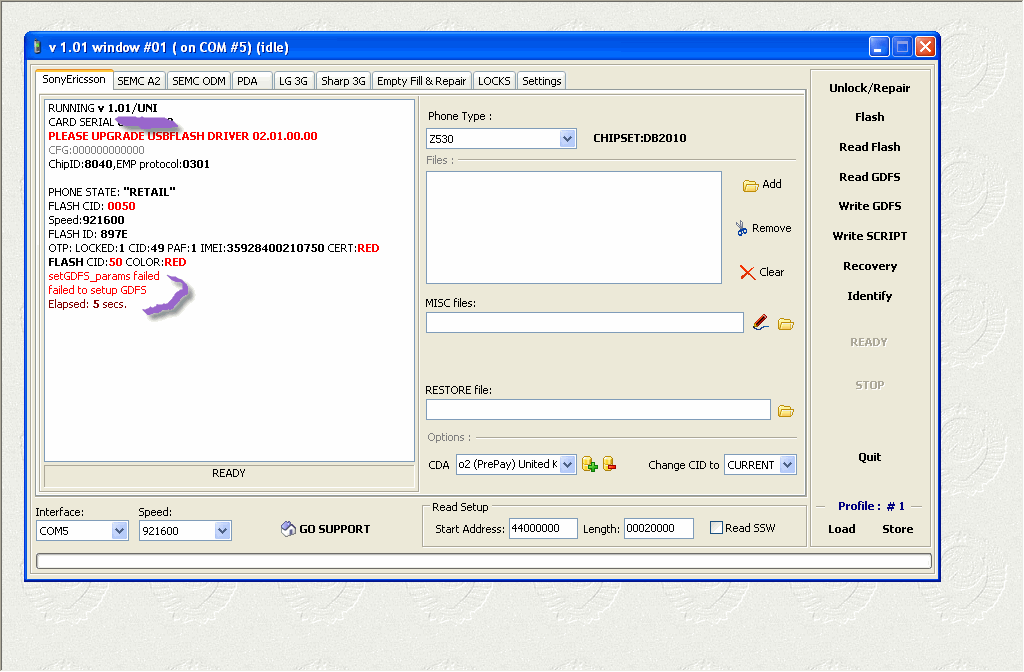Click the 'Elapsed: 5 secs.' log line
Image resolution: width=1024 pixels, height=672 pixels.
click(x=87, y=304)
